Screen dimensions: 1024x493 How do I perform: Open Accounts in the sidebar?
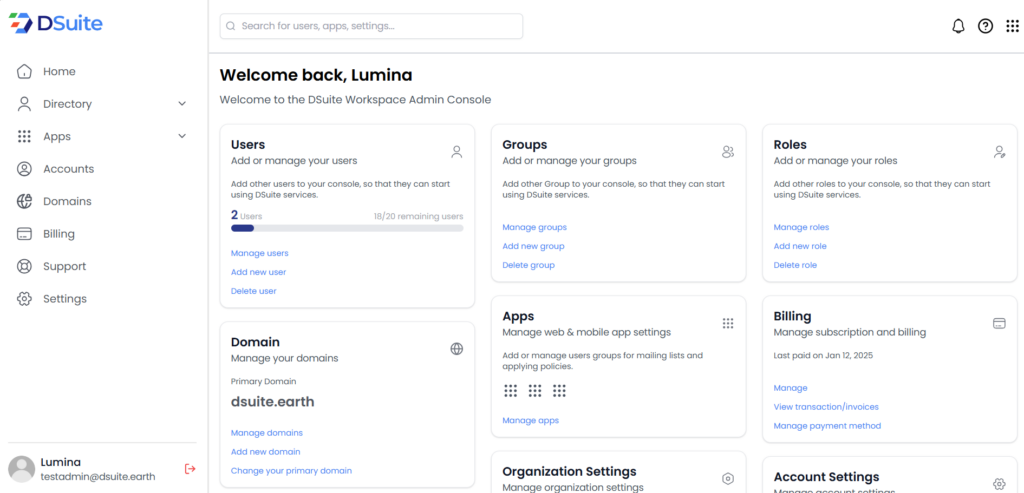pos(68,169)
